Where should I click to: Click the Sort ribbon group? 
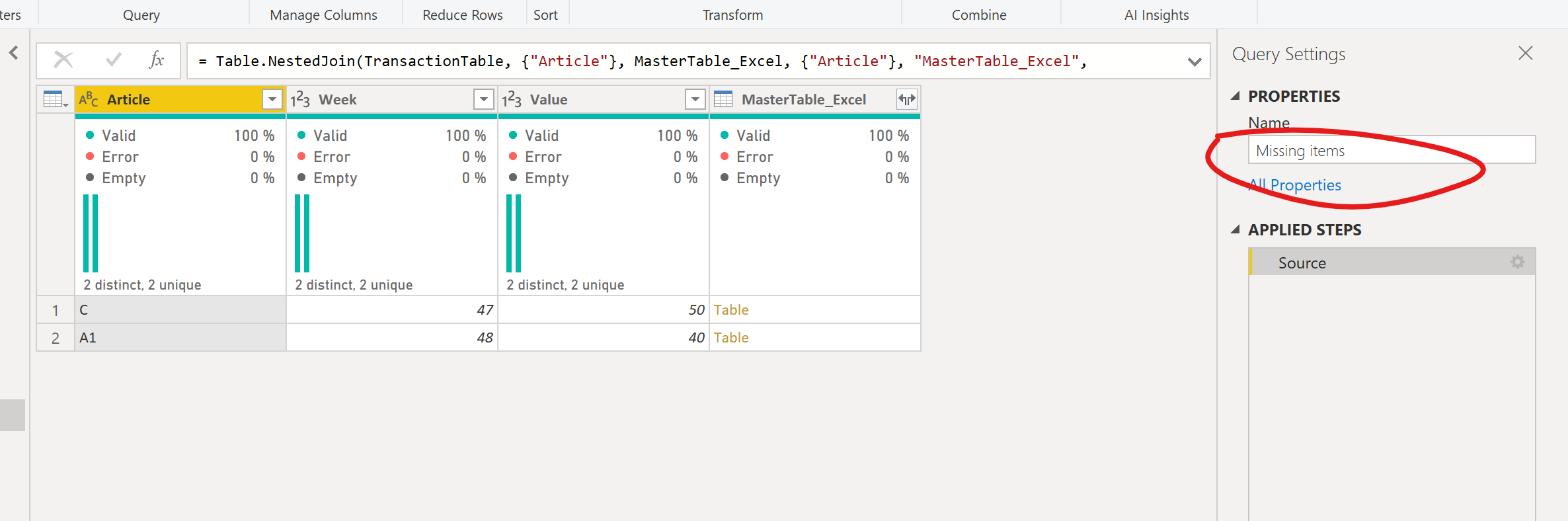545,15
